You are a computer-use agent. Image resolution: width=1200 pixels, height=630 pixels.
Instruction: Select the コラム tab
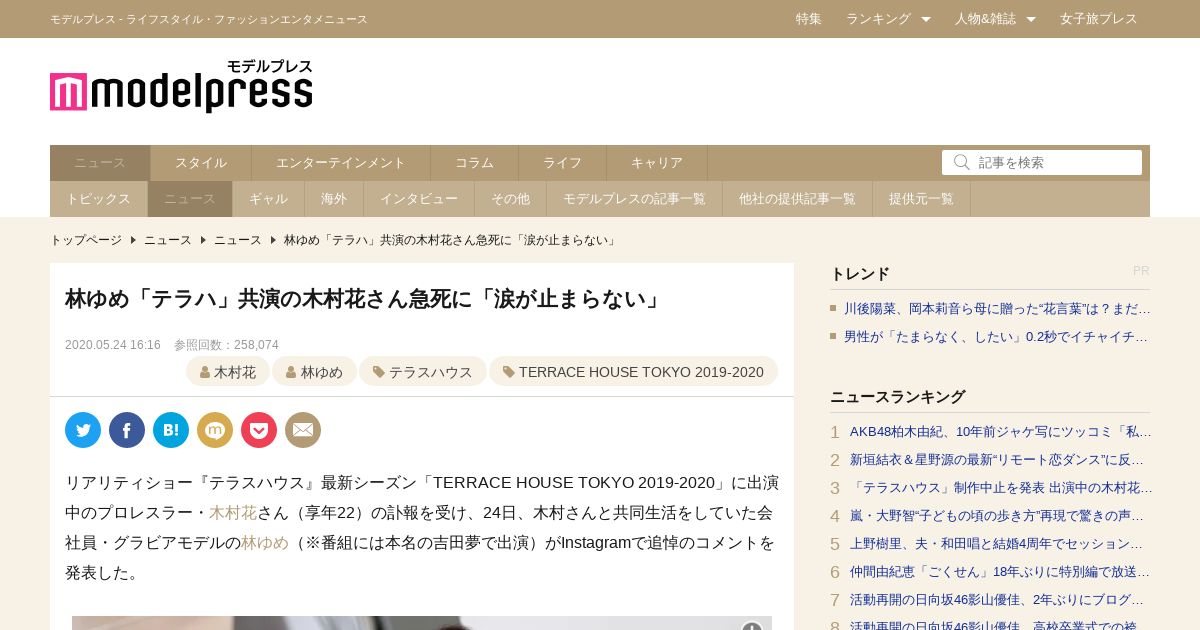click(474, 163)
